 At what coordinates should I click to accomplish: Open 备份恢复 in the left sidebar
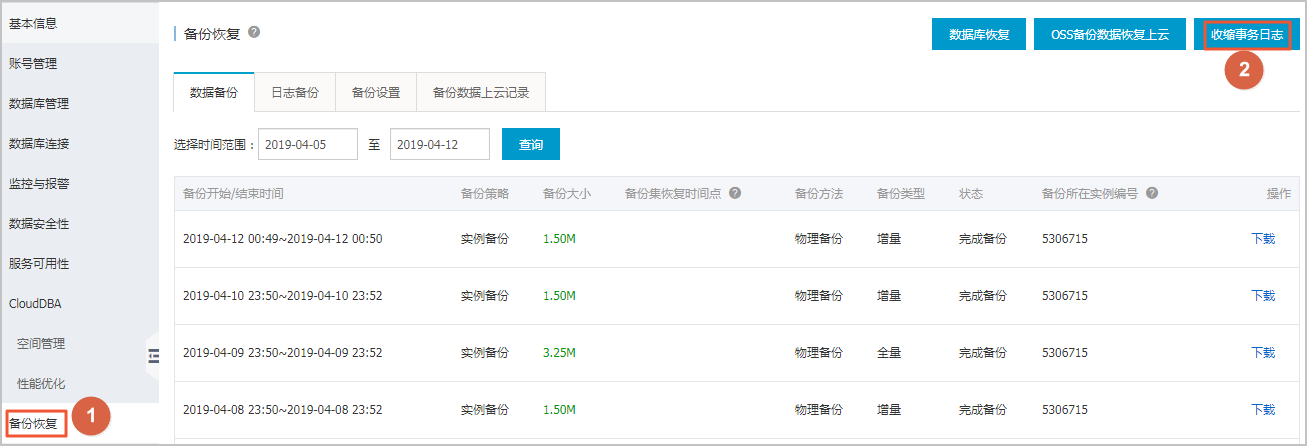click(x=37, y=423)
